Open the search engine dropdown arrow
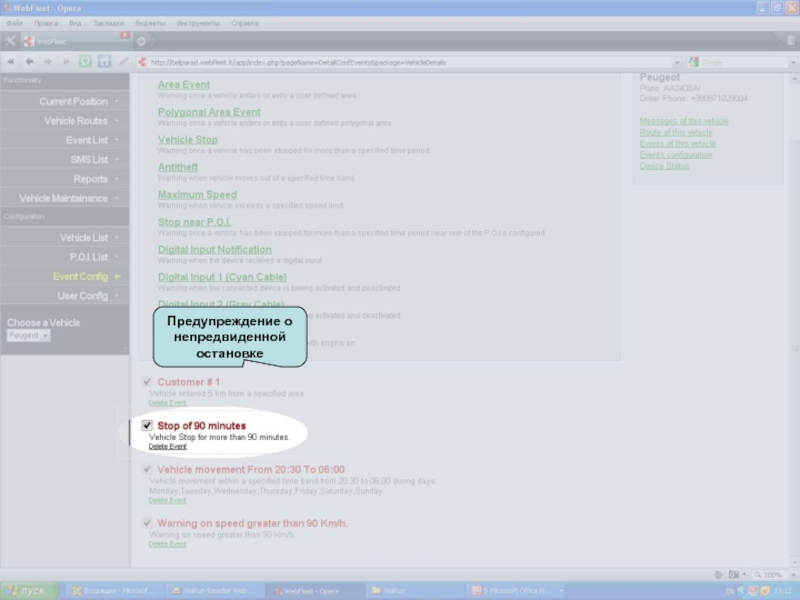Screen dimensions: 800x600 coord(793,63)
